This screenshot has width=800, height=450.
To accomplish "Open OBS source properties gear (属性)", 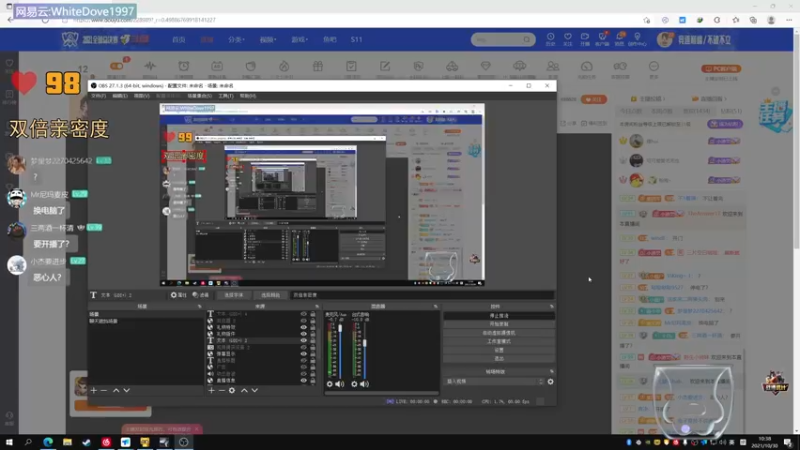I will click(179, 295).
